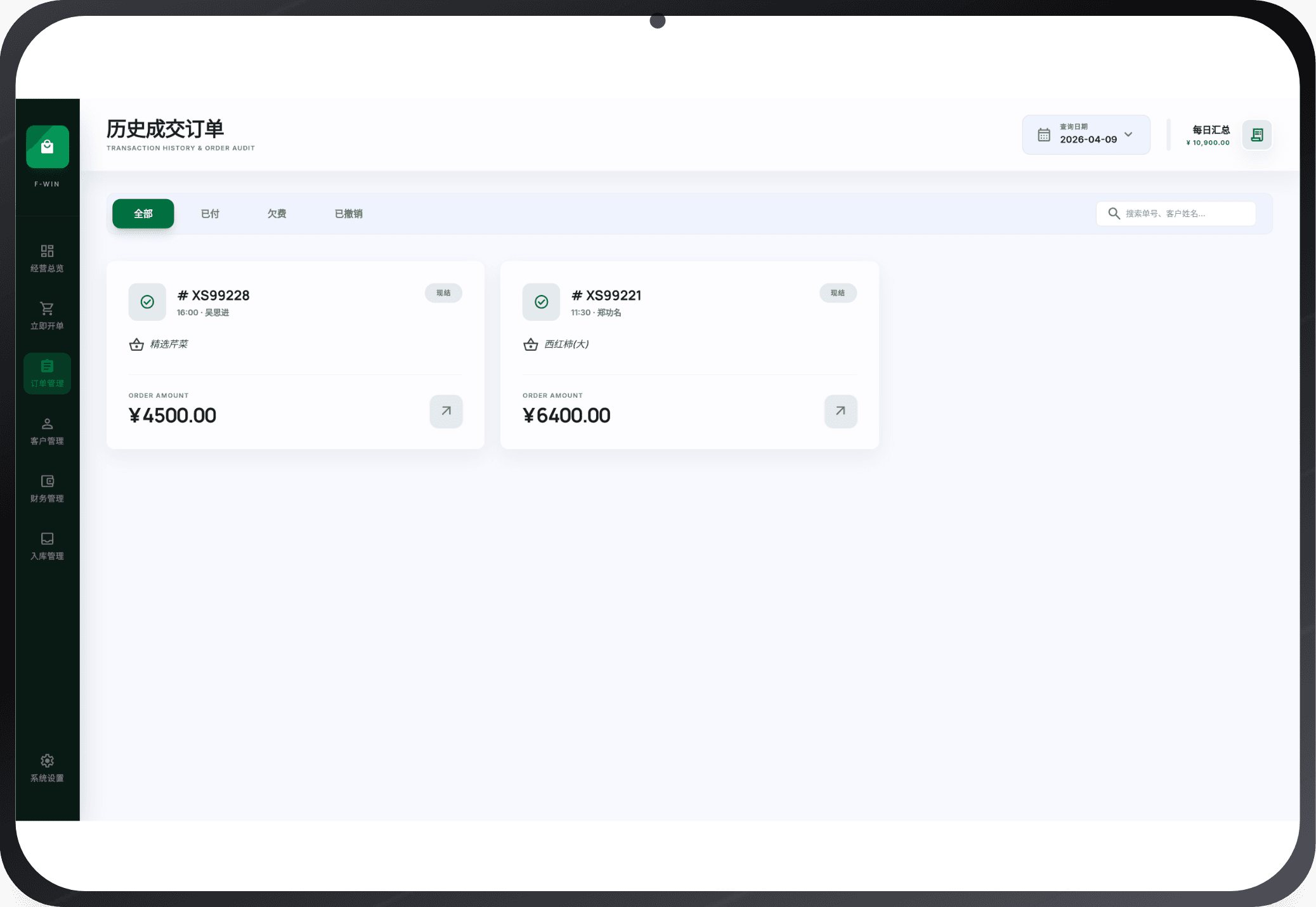Click basket icon beside 西红柿(大)
1316x907 pixels.
[x=531, y=344]
